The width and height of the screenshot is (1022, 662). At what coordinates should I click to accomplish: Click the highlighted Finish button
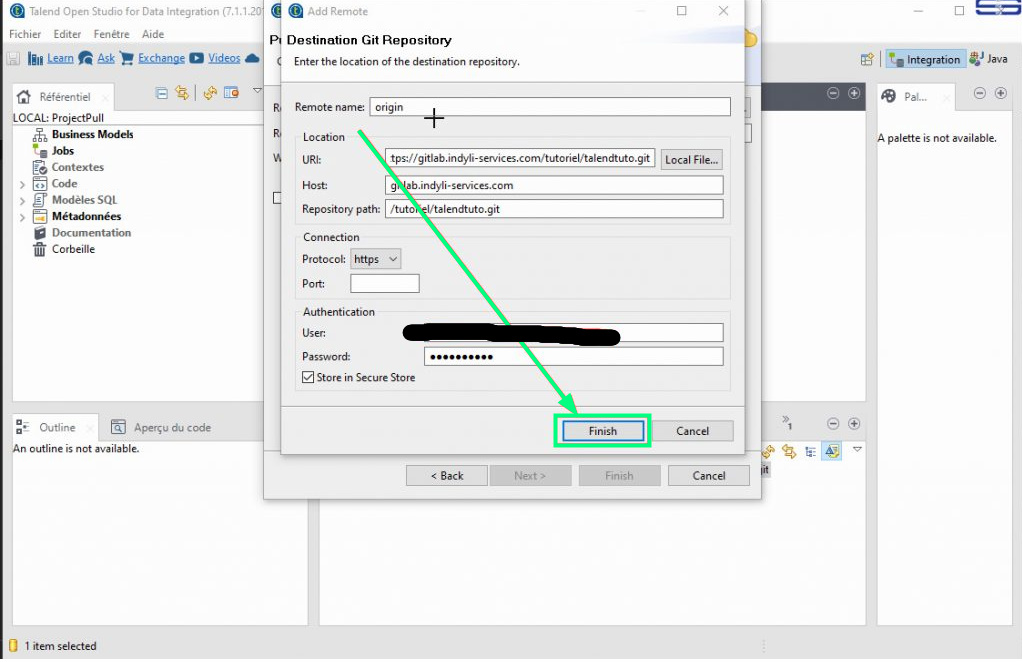point(602,431)
